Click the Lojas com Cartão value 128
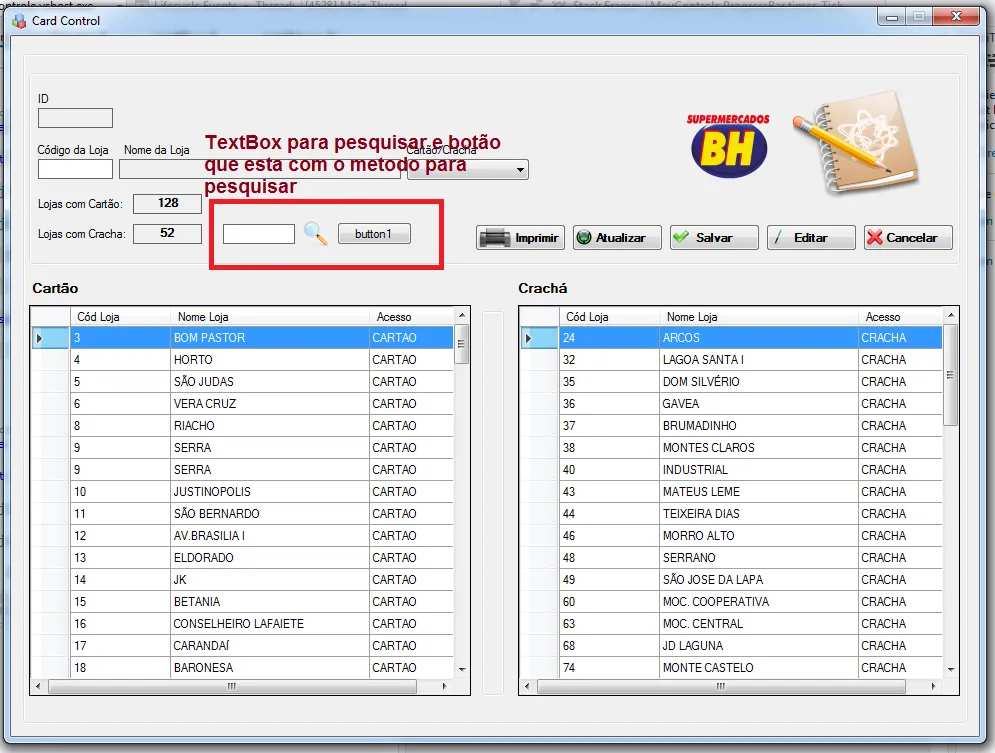Image resolution: width=995 pixels, height=753 pixels. (x=168, y=203)
